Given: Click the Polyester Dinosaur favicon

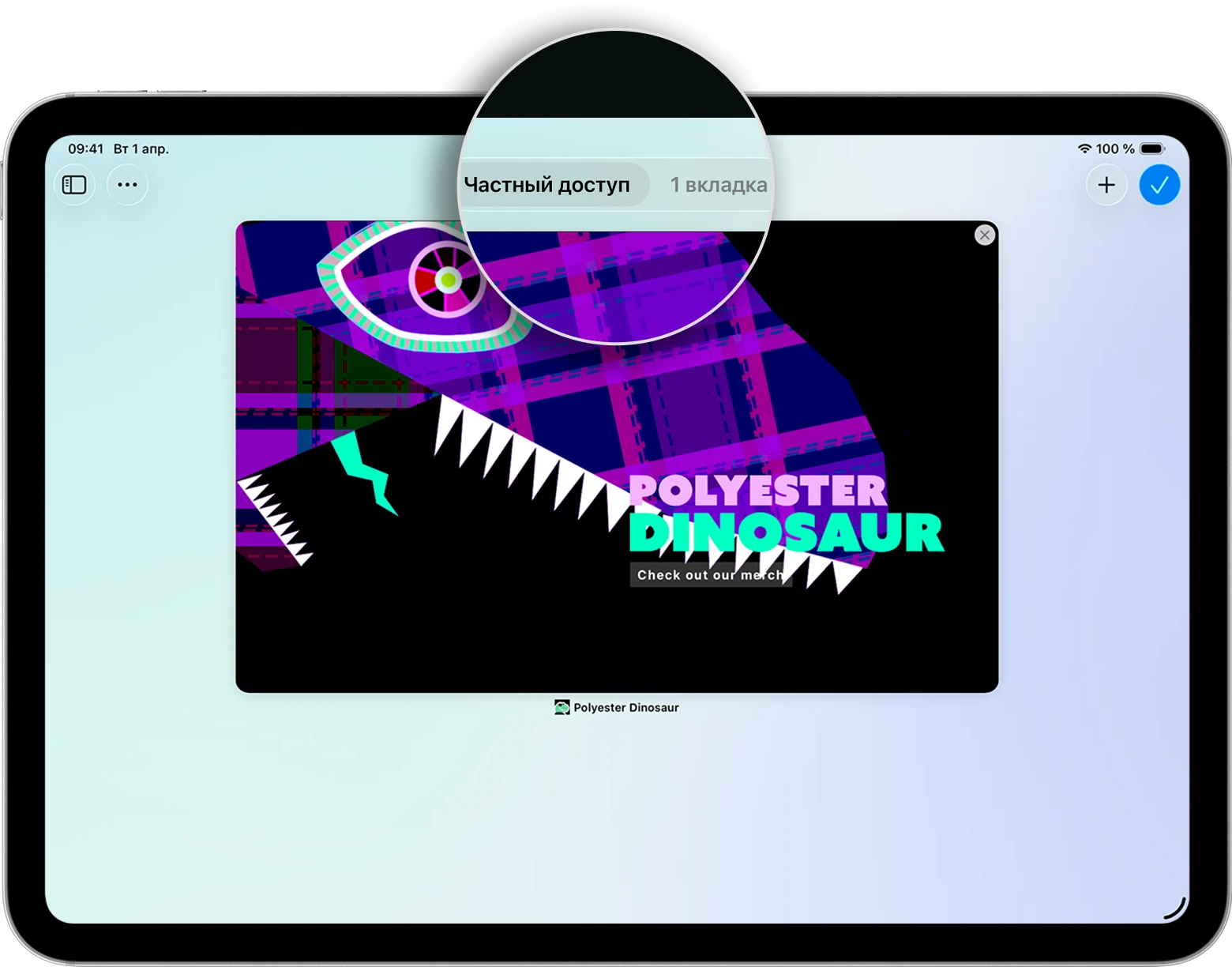Looking at the screenshot, I should pyautogui.click(x=562, y=708).
